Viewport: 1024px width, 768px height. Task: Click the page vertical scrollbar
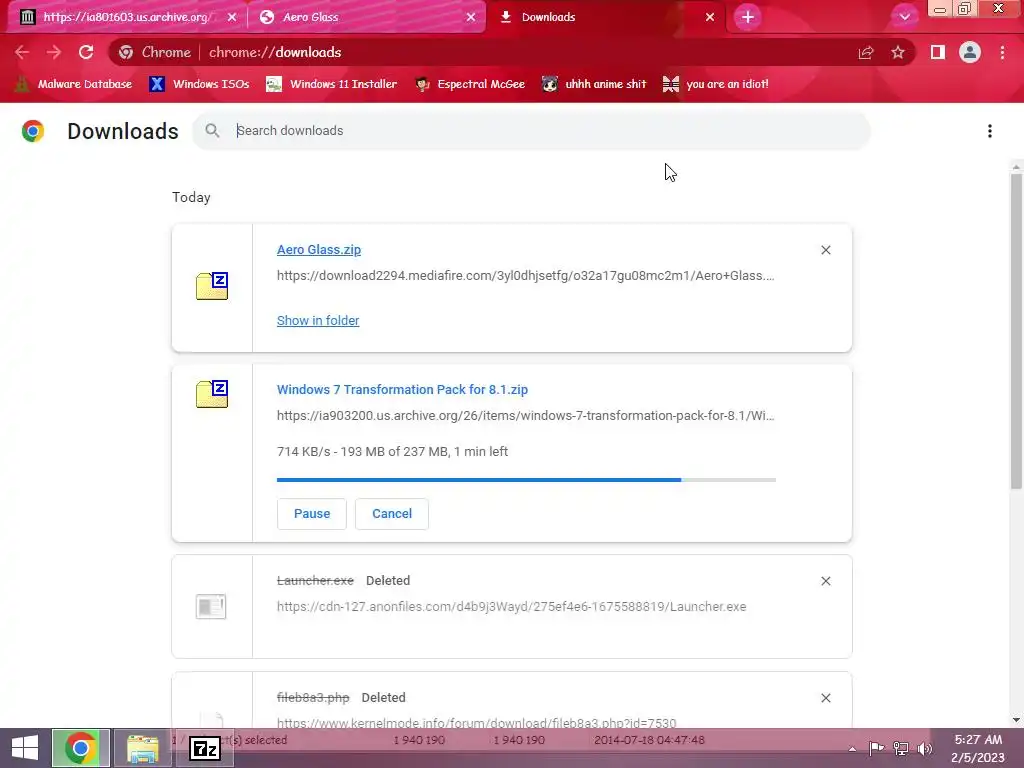pyautogui.click(x=1016, y=332)
